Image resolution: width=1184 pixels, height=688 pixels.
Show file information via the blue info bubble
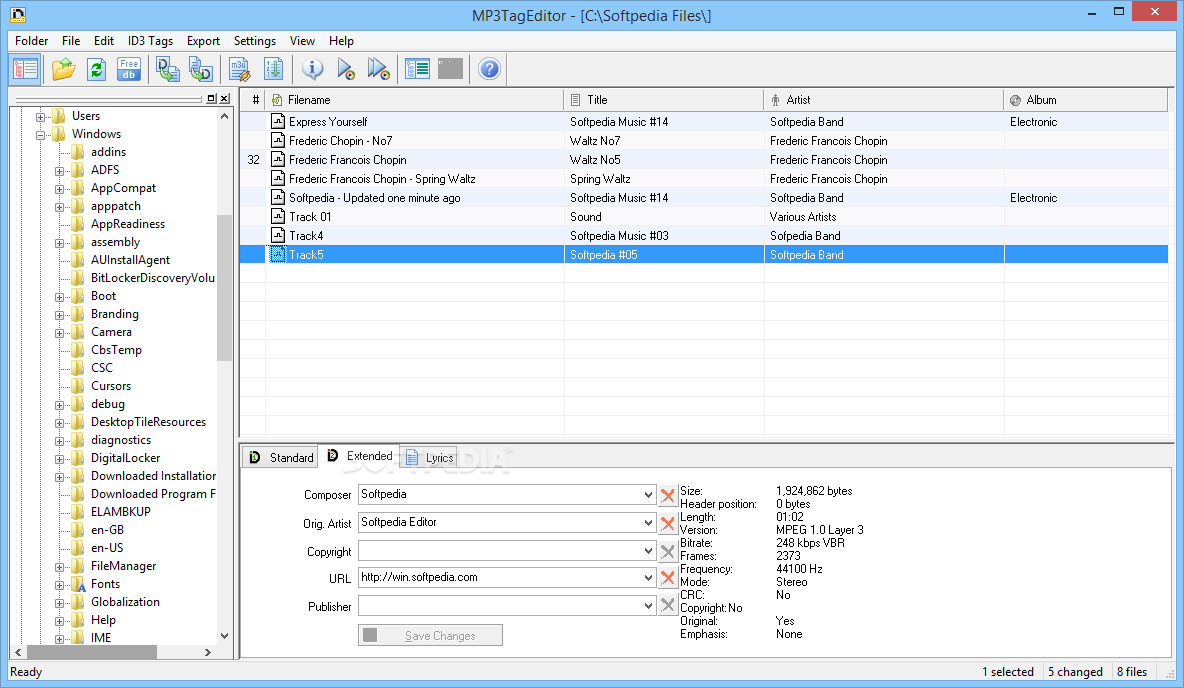(312, 69)
